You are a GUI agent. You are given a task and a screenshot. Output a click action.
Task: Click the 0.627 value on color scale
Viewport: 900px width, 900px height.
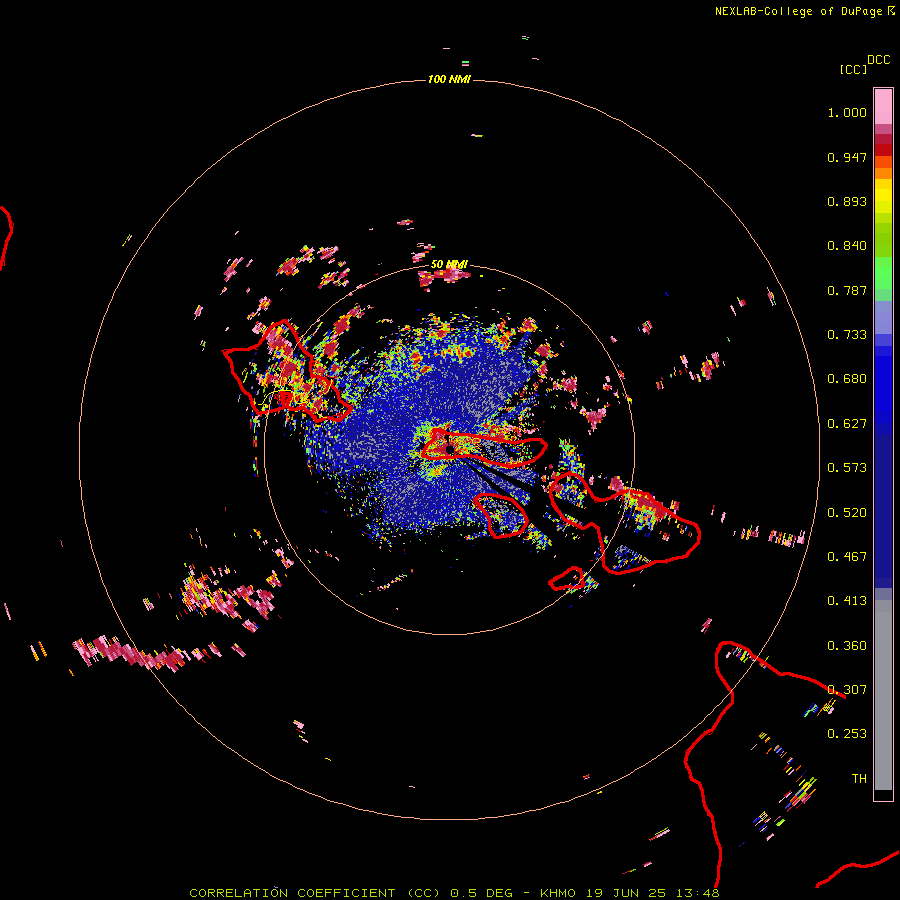(847, 424)
